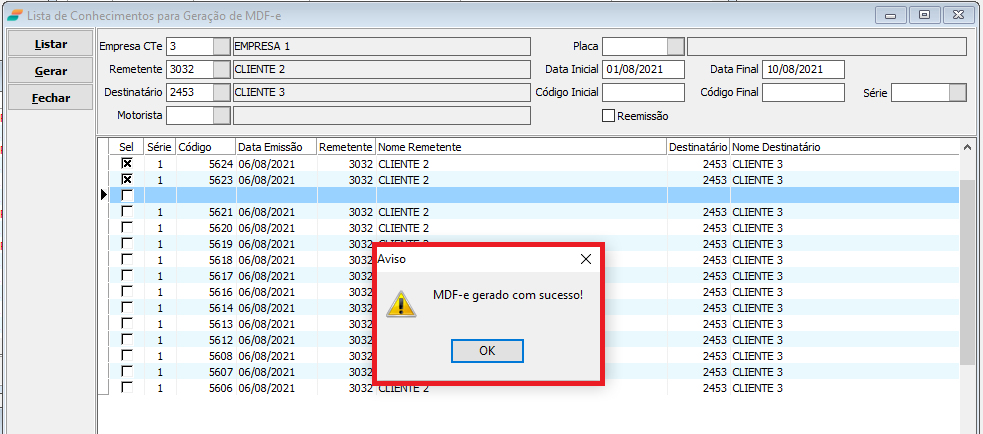Click the warning icon in Aviso dialog
The image size is (983, 434).
tap(401, 303)
